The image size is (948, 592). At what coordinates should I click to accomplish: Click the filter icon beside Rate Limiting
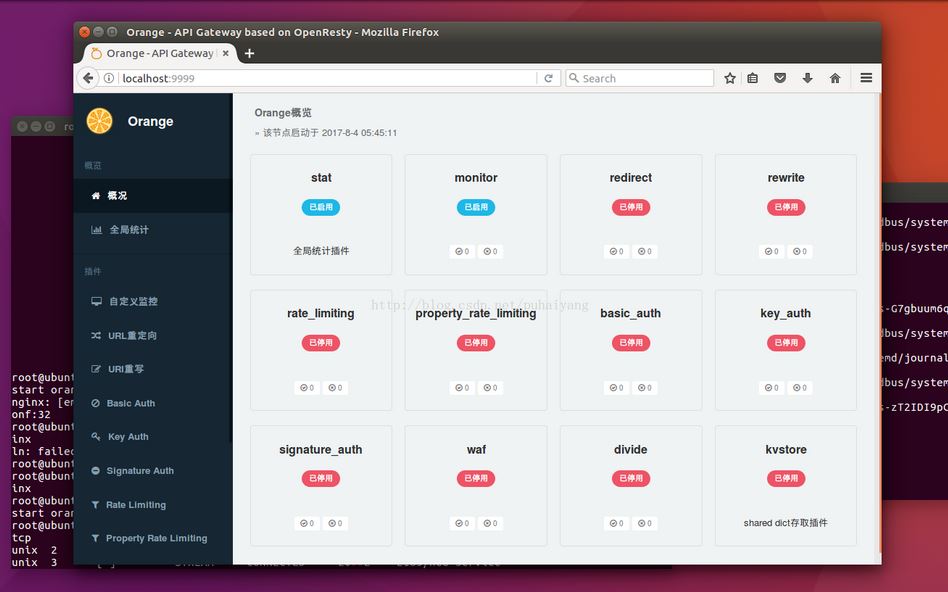(x=96, y=504)
